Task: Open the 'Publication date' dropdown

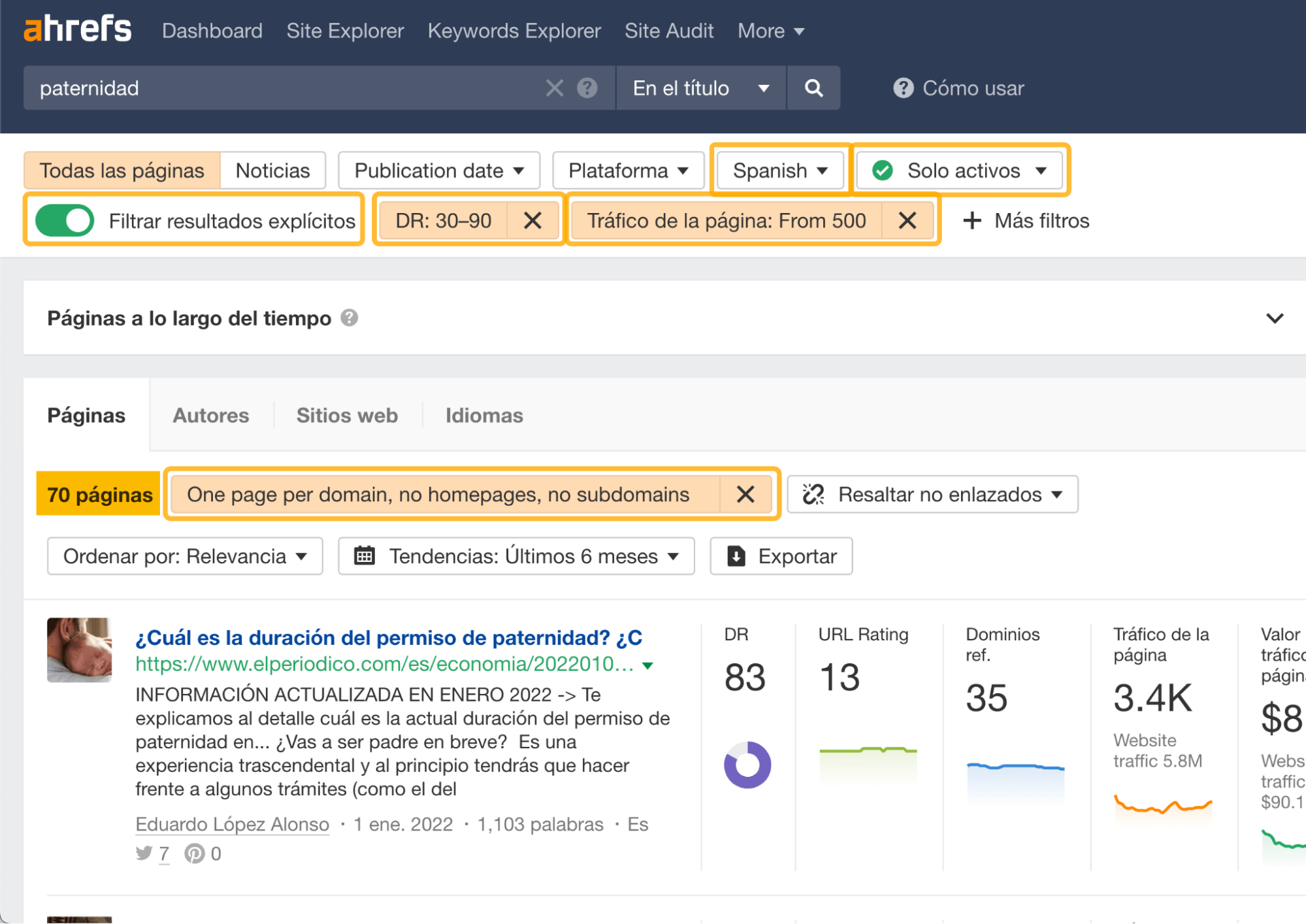Action: [438, 171]
